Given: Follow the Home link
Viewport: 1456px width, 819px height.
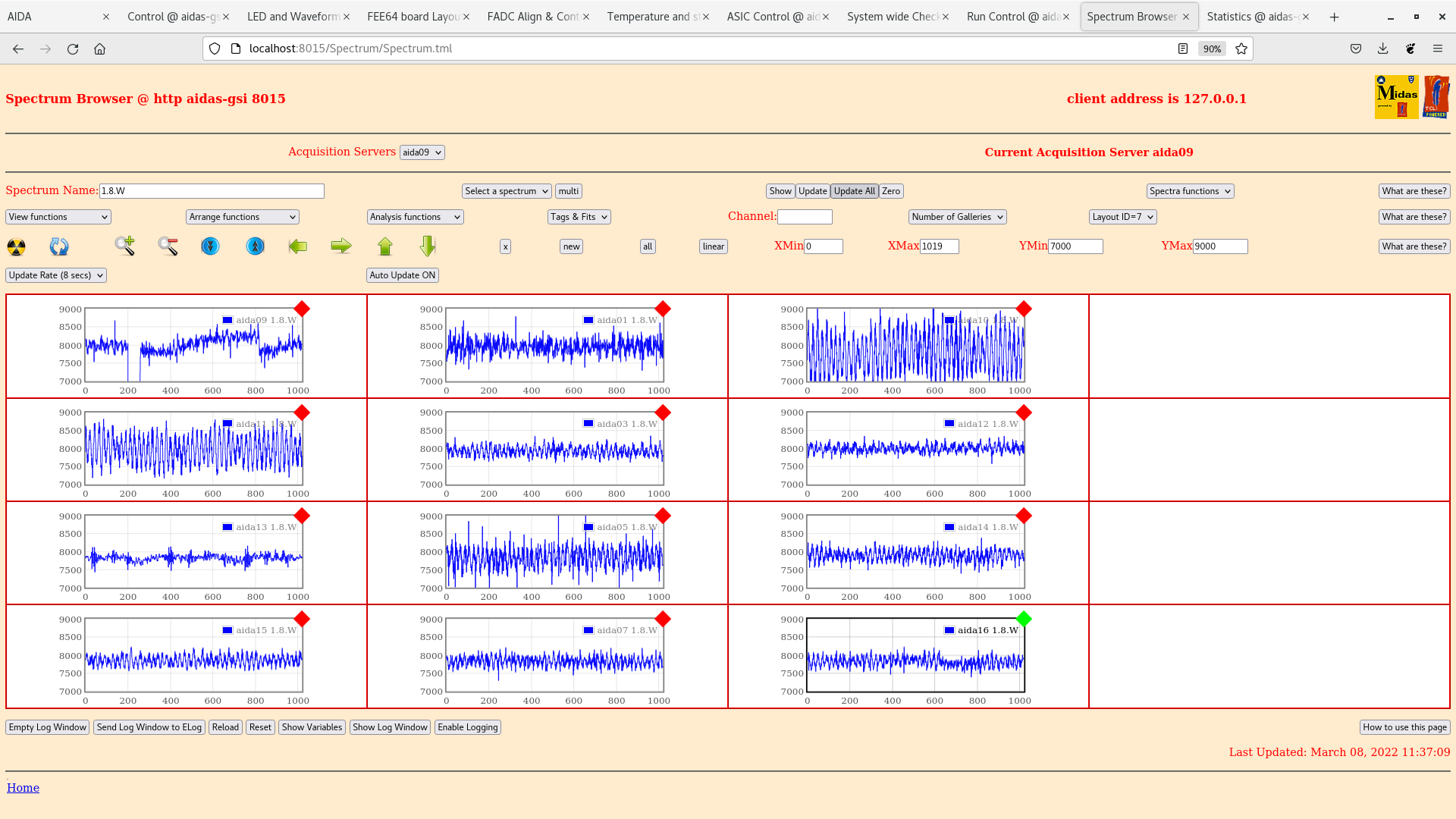Looking at the screenshot, I should tap(23, 788).
